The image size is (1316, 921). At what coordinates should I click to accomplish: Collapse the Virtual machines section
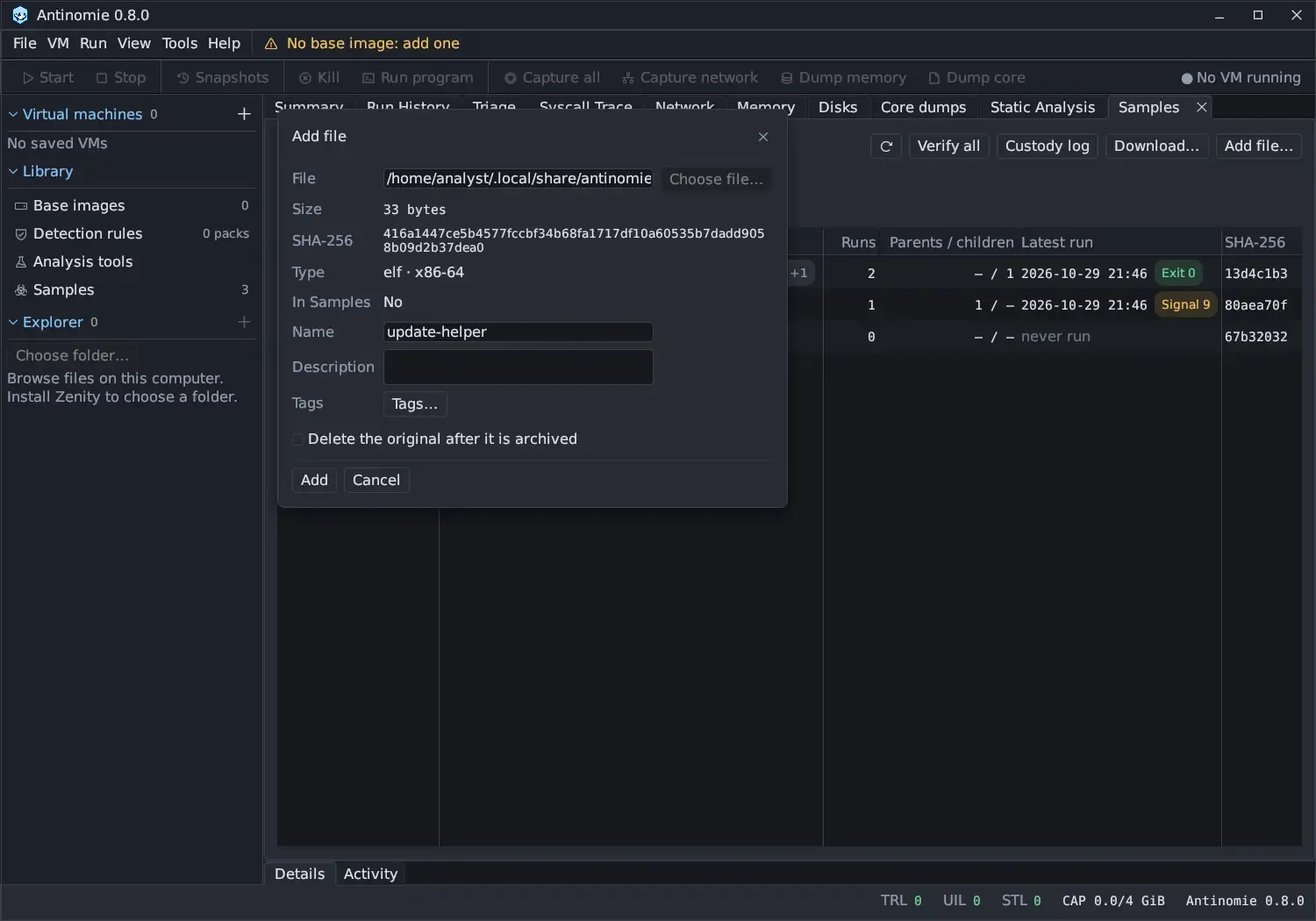pos(13,114)
